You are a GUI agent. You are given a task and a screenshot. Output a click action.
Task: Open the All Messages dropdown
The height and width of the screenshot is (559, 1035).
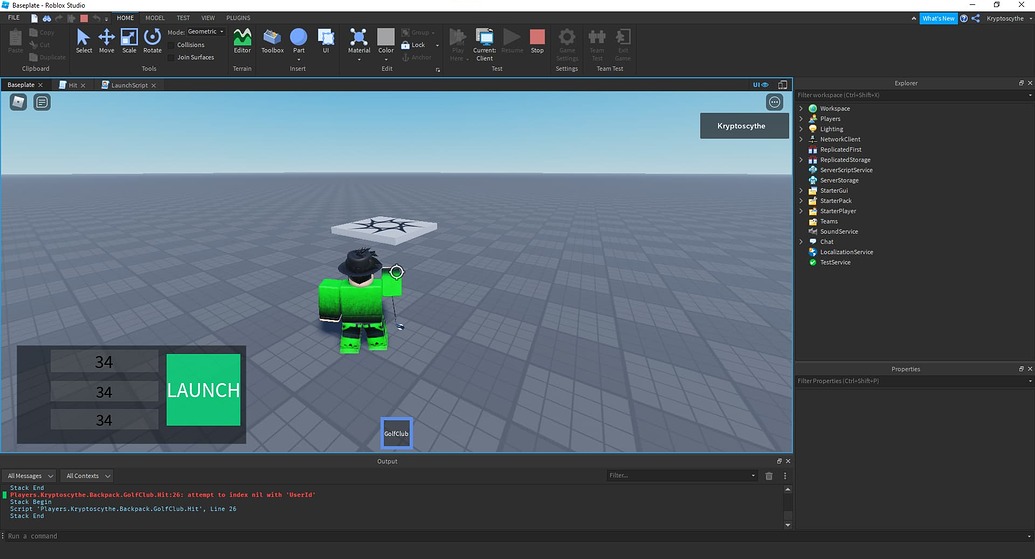coord(30,476)
